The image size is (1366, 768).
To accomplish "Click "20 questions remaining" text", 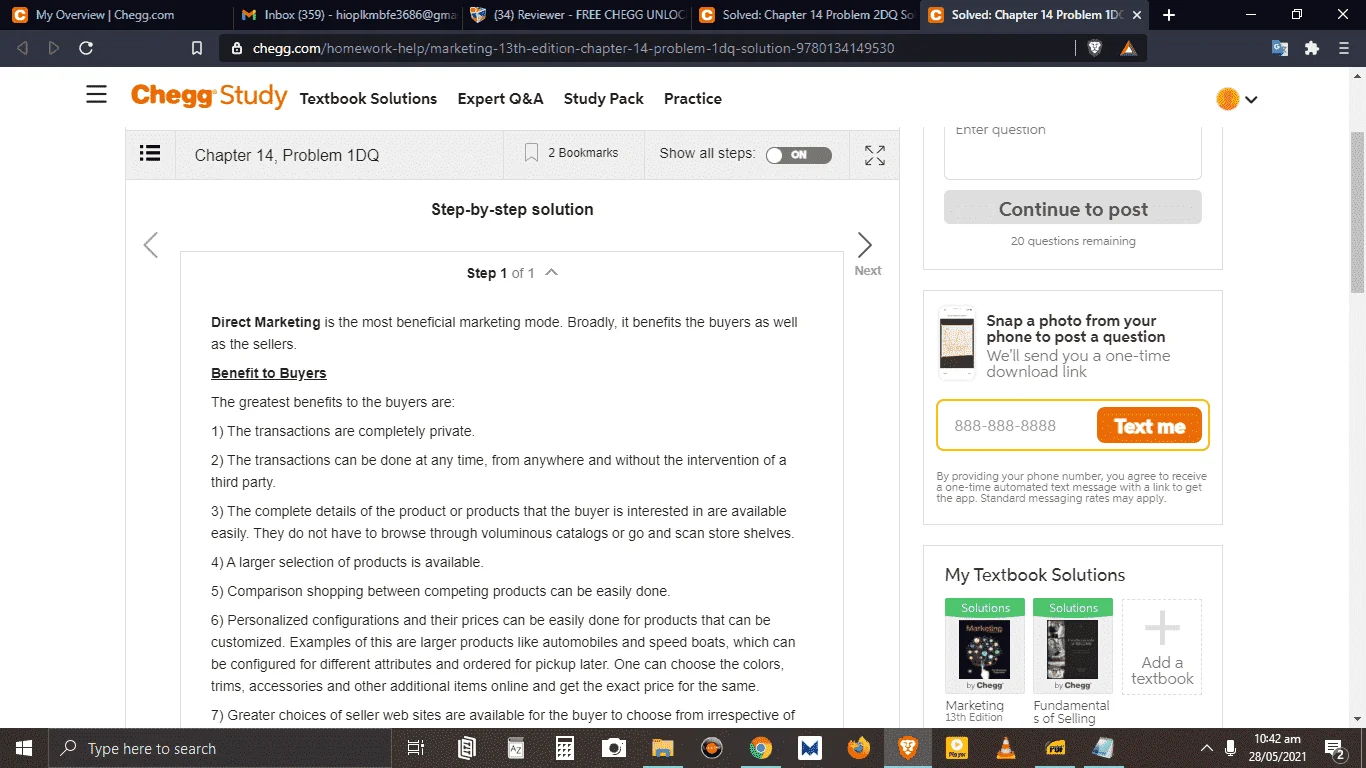I will tap(1073, 241).
